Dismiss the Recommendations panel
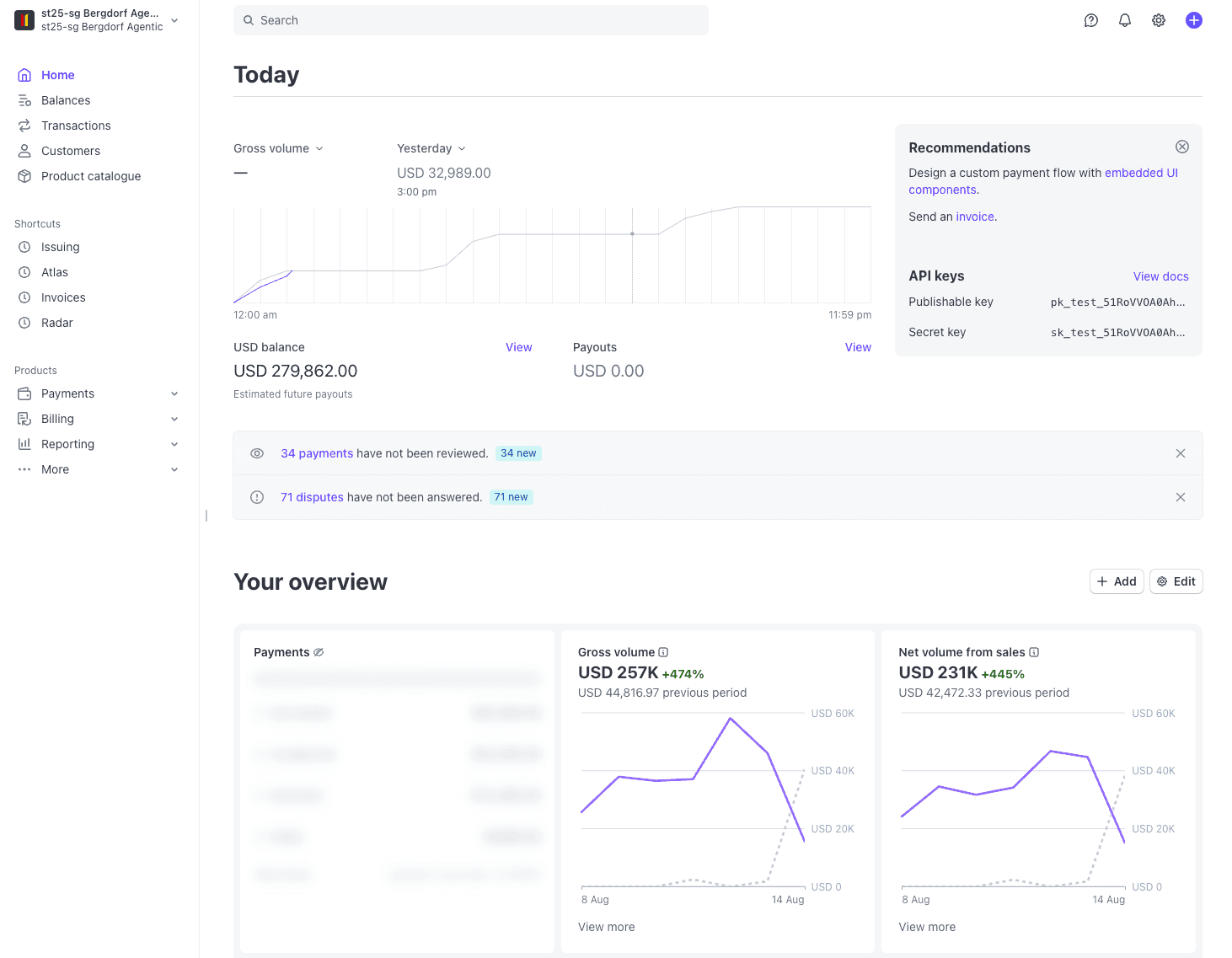 (x=1181, y=147)
